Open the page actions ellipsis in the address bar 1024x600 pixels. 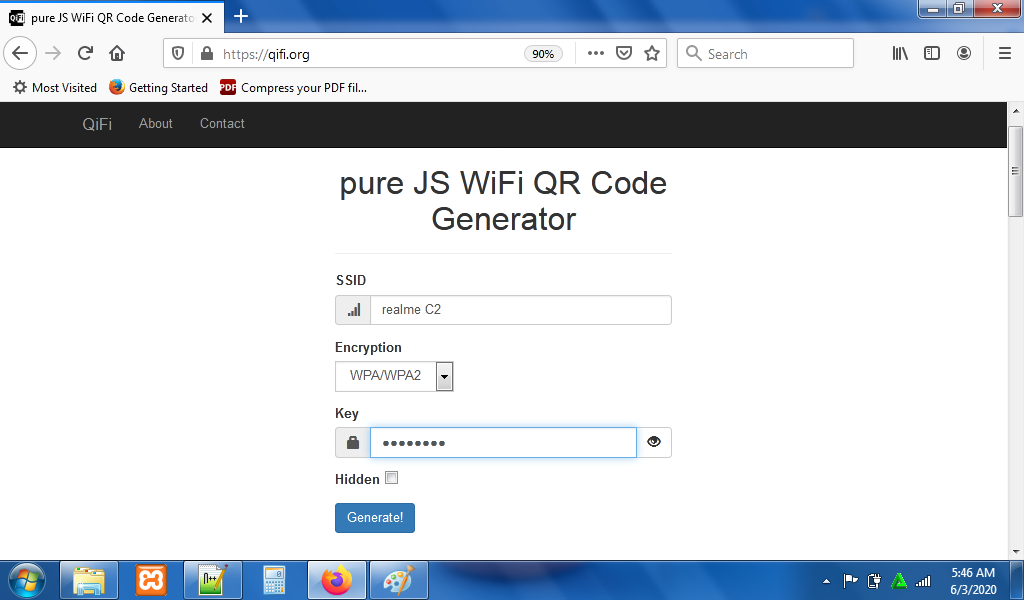tap(595, 53)
